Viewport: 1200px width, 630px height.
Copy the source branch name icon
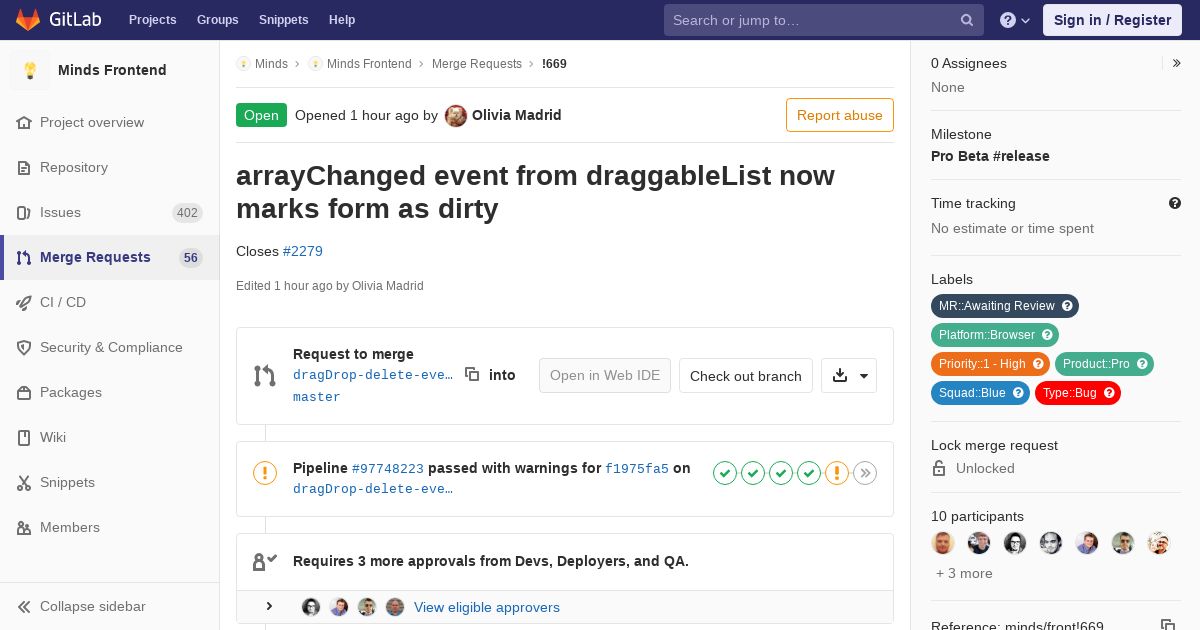point(472,374)
